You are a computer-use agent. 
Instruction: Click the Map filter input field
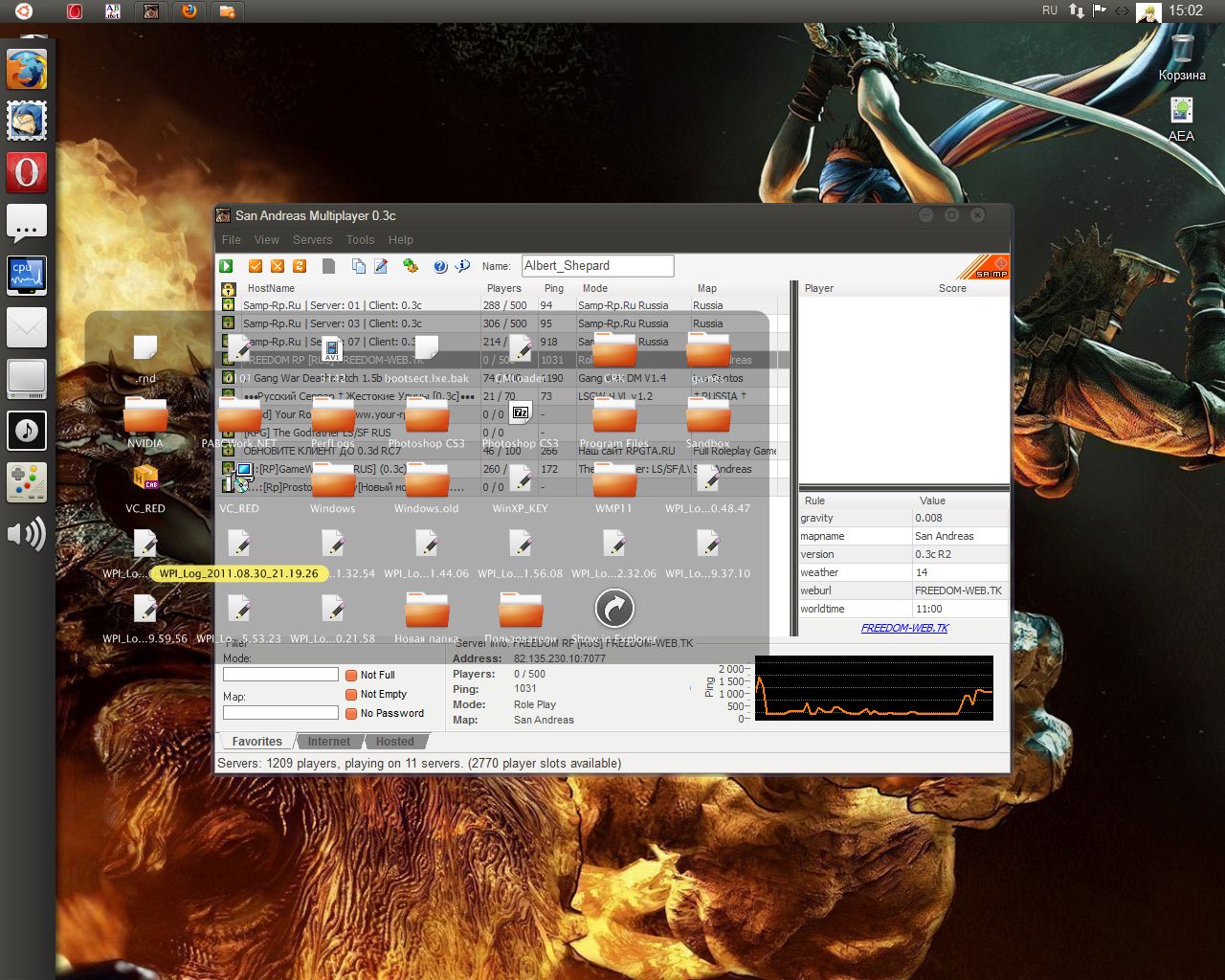click(x=280, y=713)
